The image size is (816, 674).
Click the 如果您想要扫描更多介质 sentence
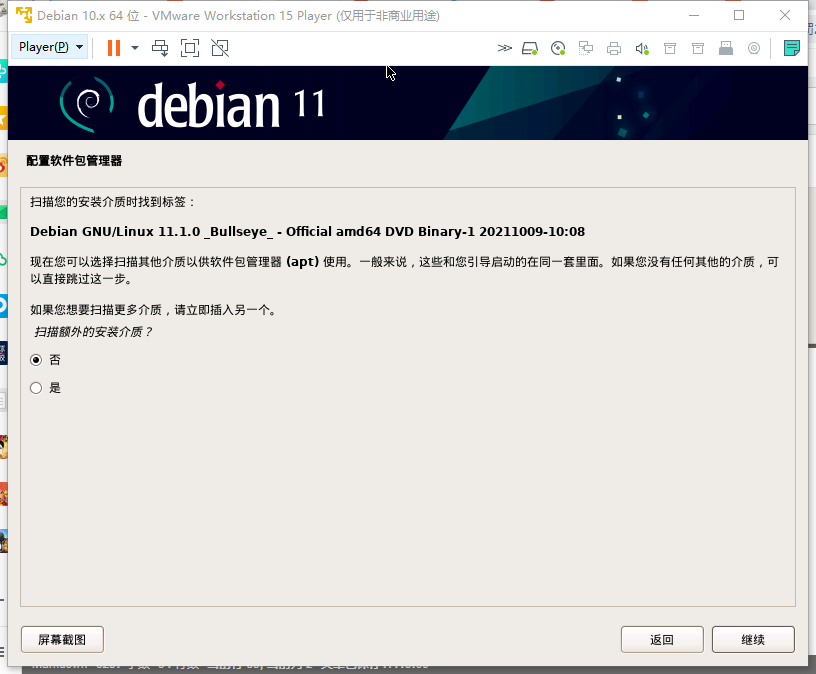[x=154, y=310]
